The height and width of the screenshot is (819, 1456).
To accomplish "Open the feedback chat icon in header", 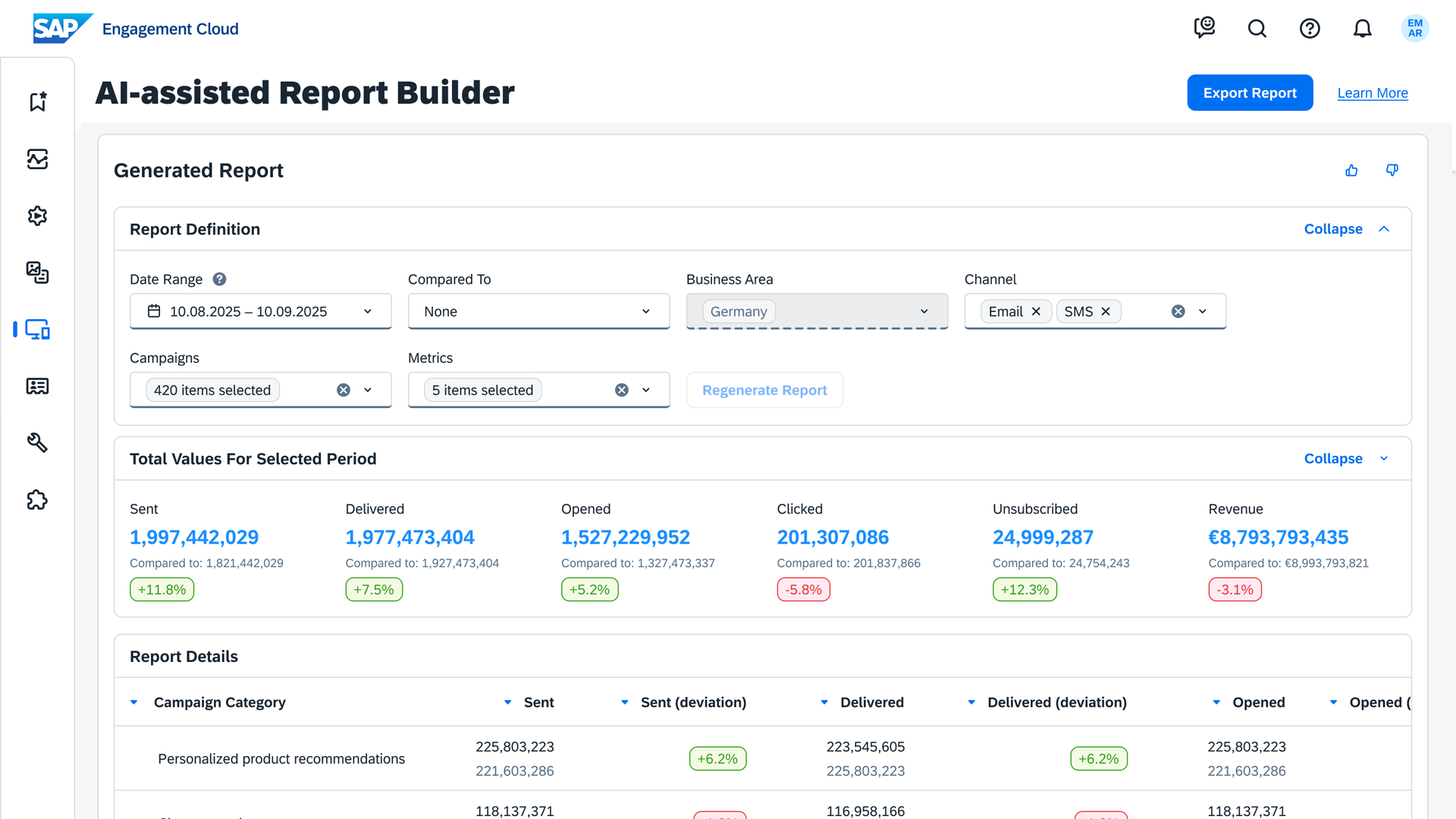I will (x=1204, y=28).
